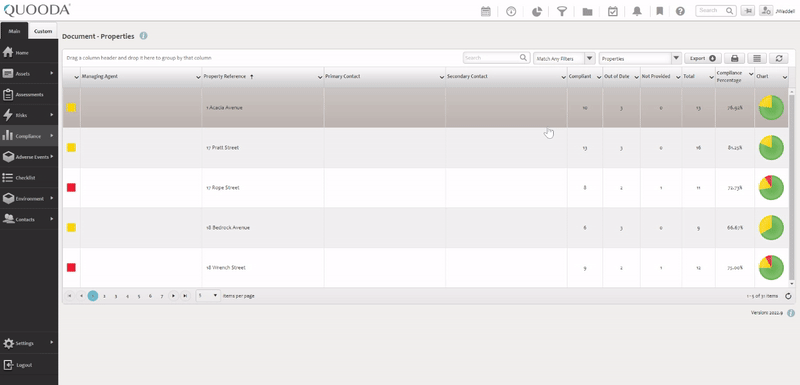The height and width of the screenshot is (385, 800).
Task: Open the Match Any Filters dropdown
Action: click(x=590, y=59)
